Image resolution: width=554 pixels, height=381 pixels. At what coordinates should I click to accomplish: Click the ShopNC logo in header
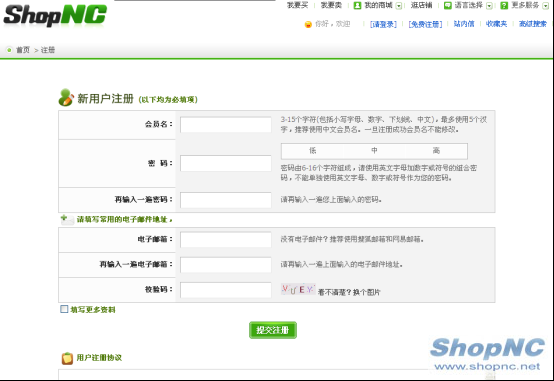pos(55,16)
